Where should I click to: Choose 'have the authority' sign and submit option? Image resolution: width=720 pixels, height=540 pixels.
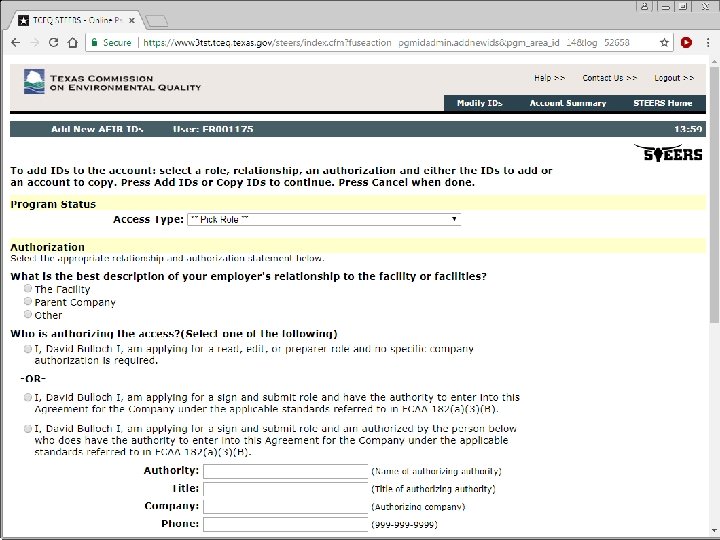pos(28,397)
